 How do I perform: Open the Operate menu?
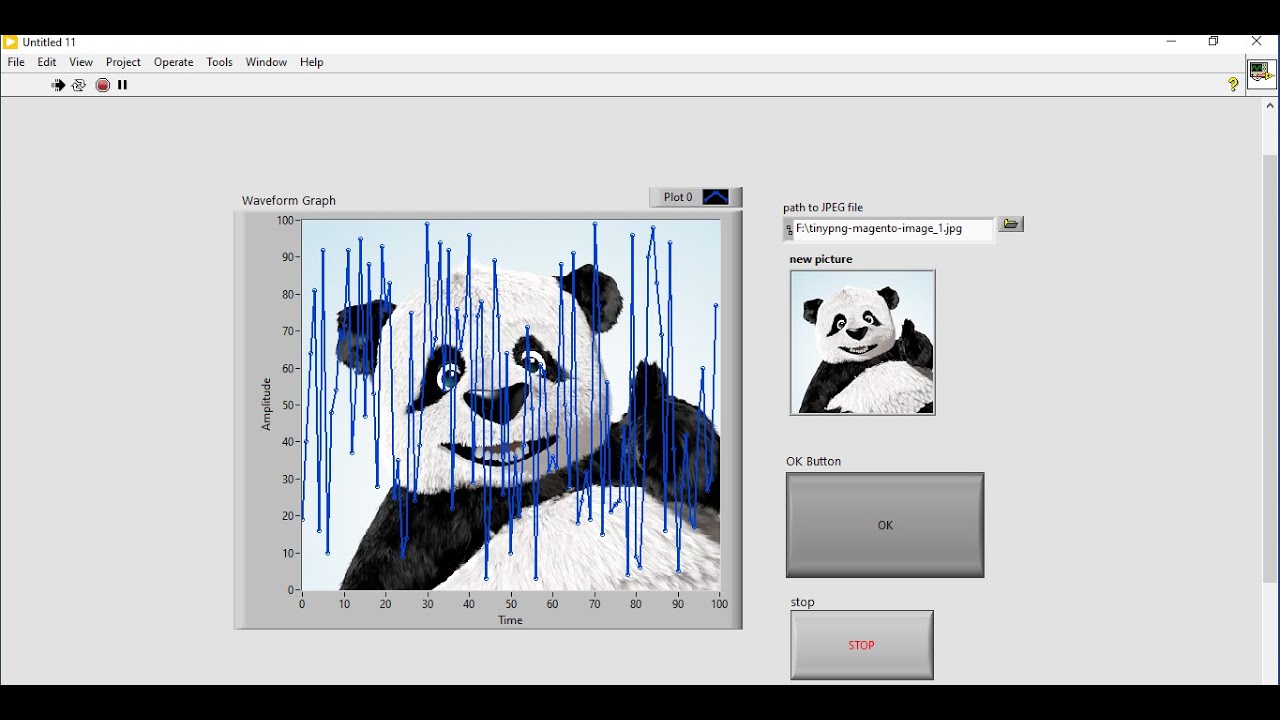pos(174,62)
